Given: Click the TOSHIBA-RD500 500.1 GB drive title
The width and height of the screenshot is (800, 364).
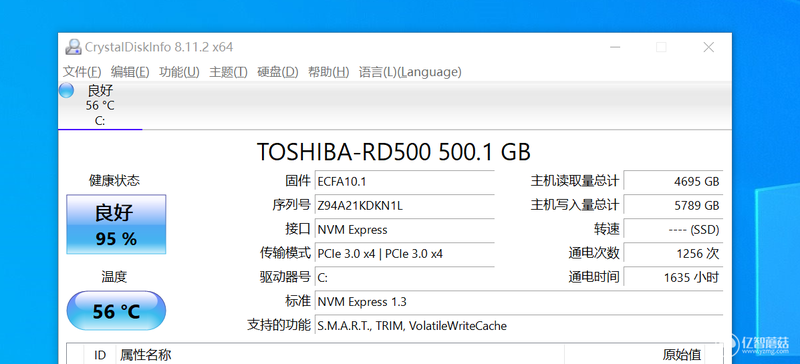Looking at the screenshot, I should point(393,152).
